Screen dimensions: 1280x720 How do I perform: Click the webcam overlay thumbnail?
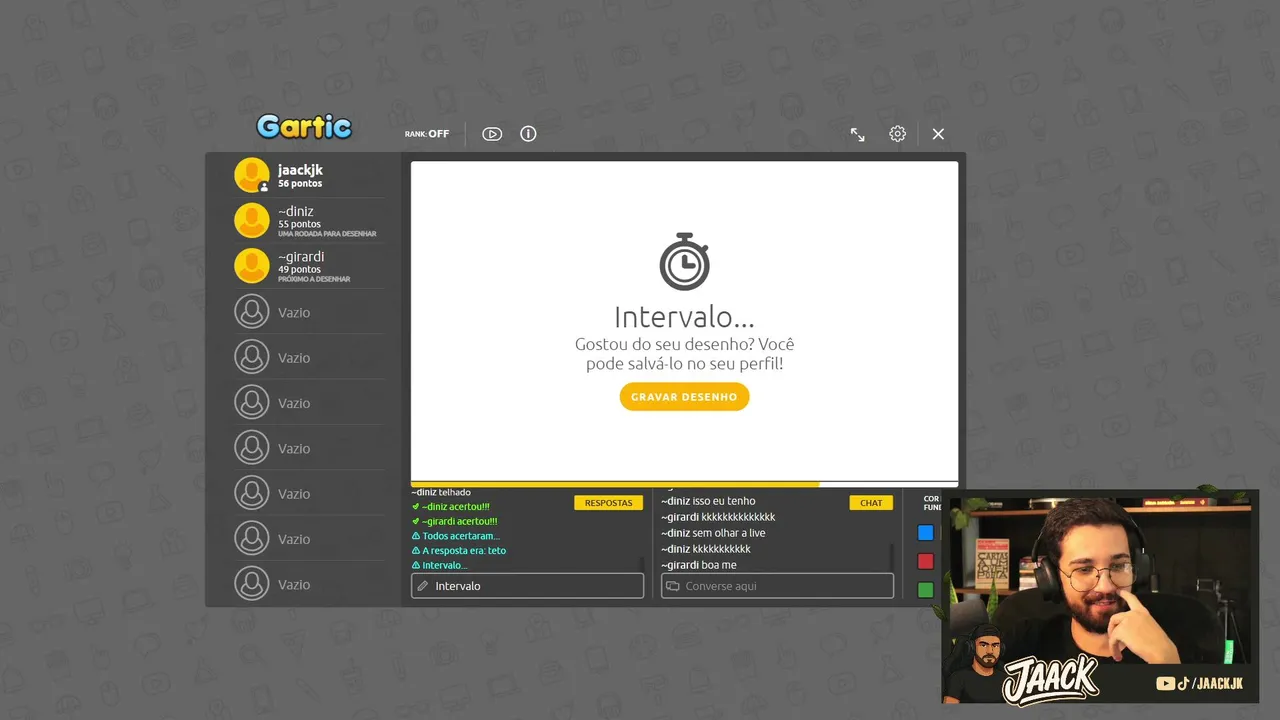tap(1100, 595)
